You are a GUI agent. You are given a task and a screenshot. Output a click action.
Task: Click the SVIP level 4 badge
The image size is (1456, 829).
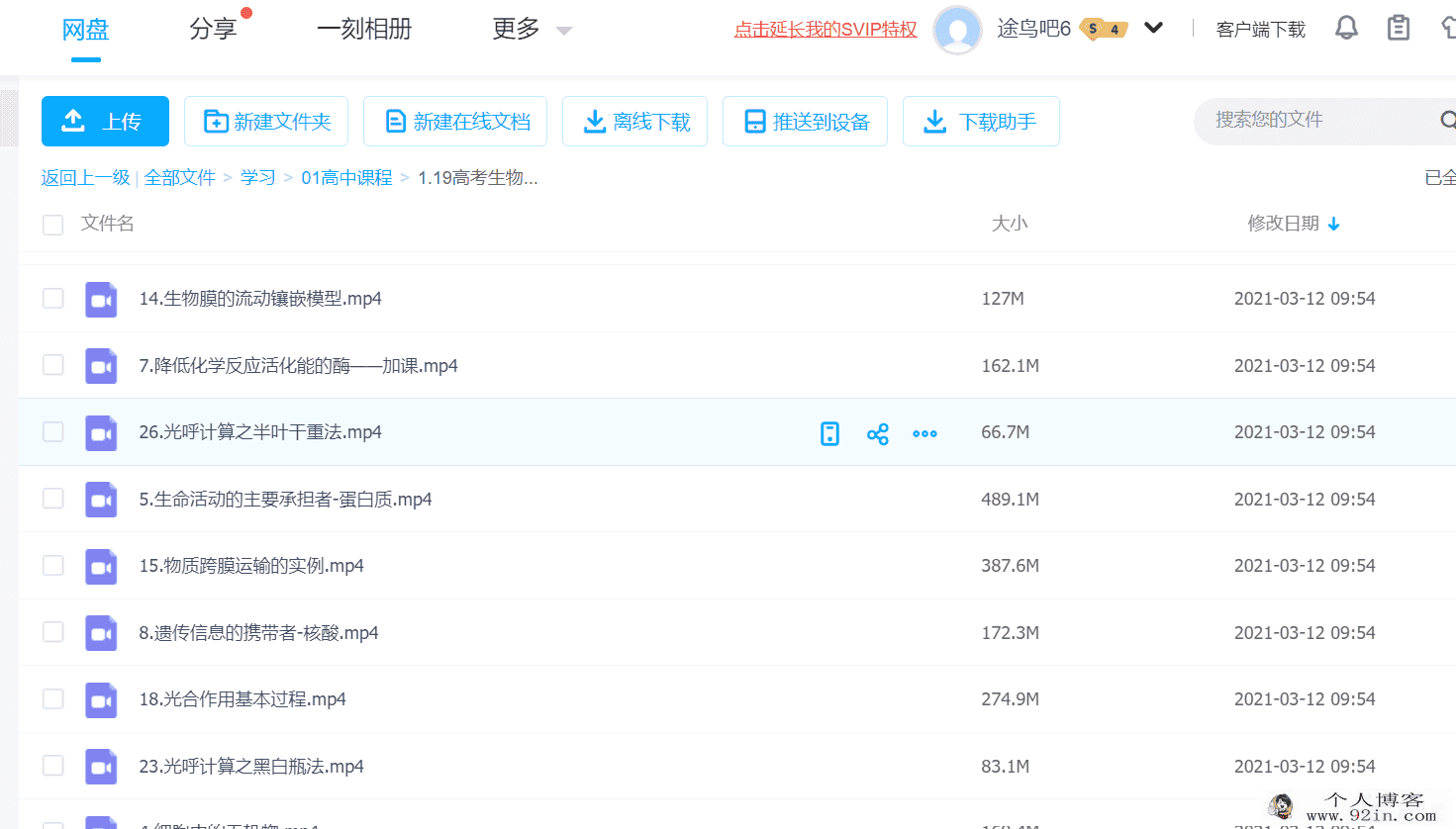(x=1104, y=29)
